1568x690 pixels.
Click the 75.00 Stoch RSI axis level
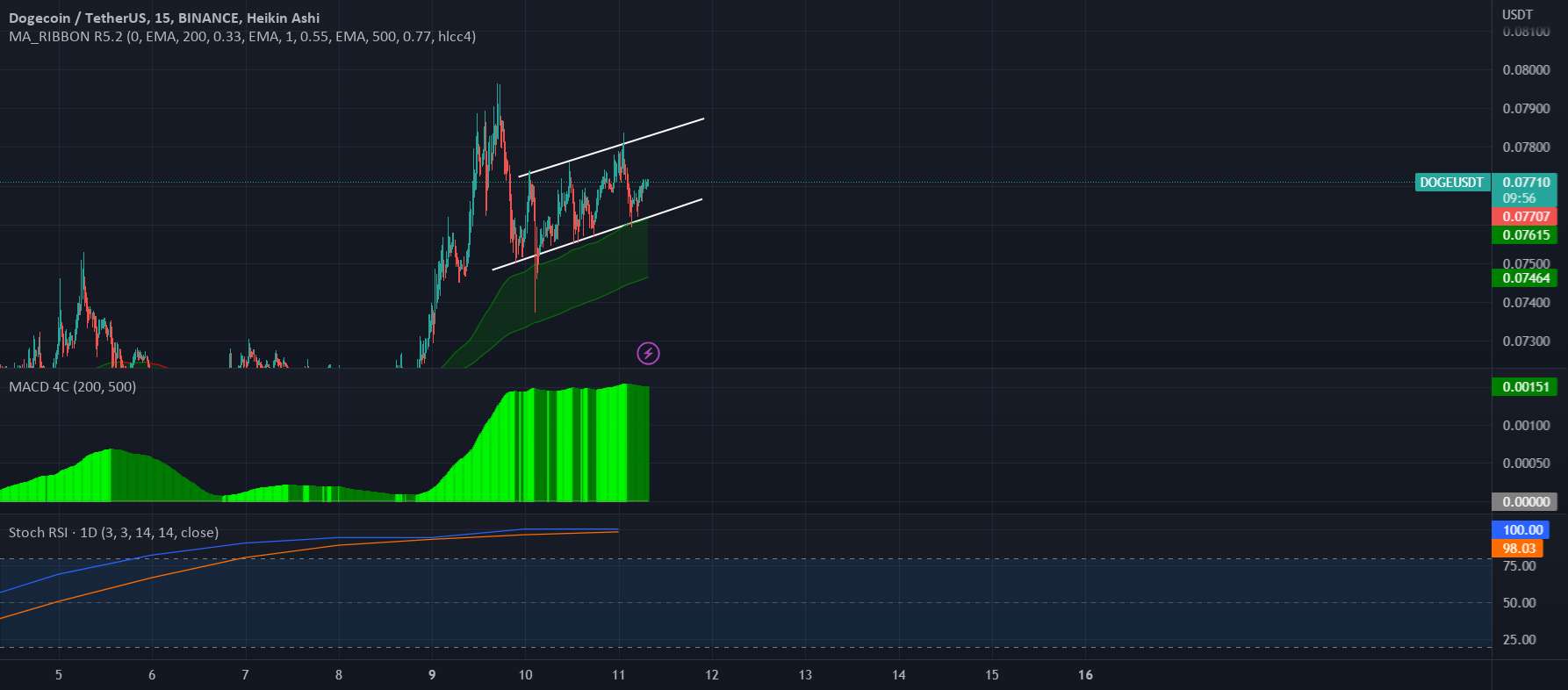tap(1520, 566)
